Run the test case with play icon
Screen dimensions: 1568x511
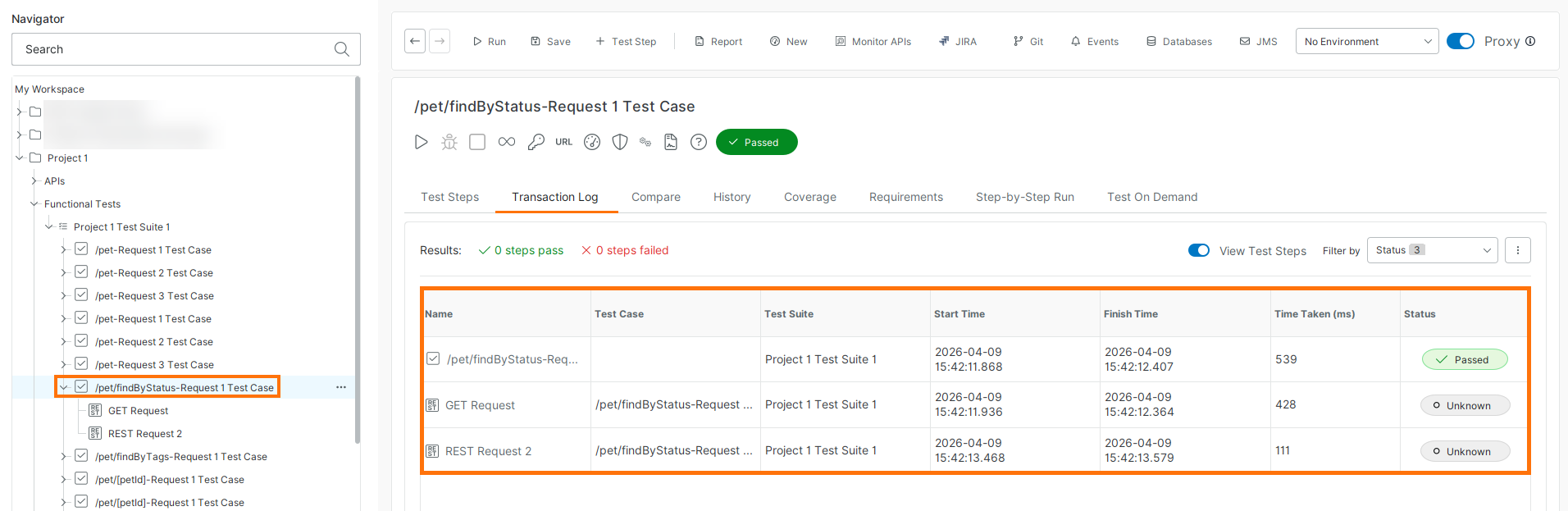click(x=421, y=142)
